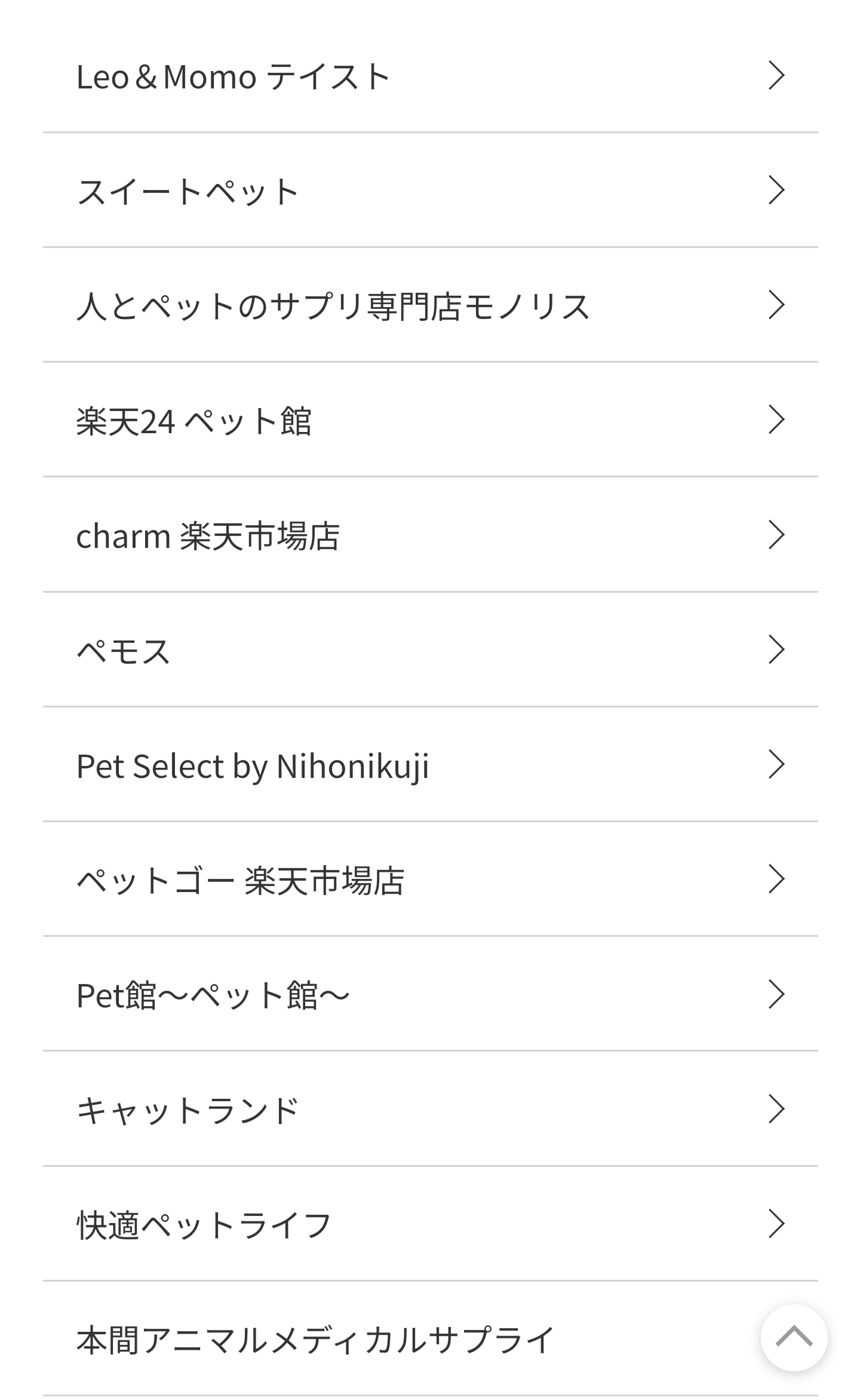
Task: Tap arrow on 快適ペットライフ row
Action: [x=776, y=1224]
